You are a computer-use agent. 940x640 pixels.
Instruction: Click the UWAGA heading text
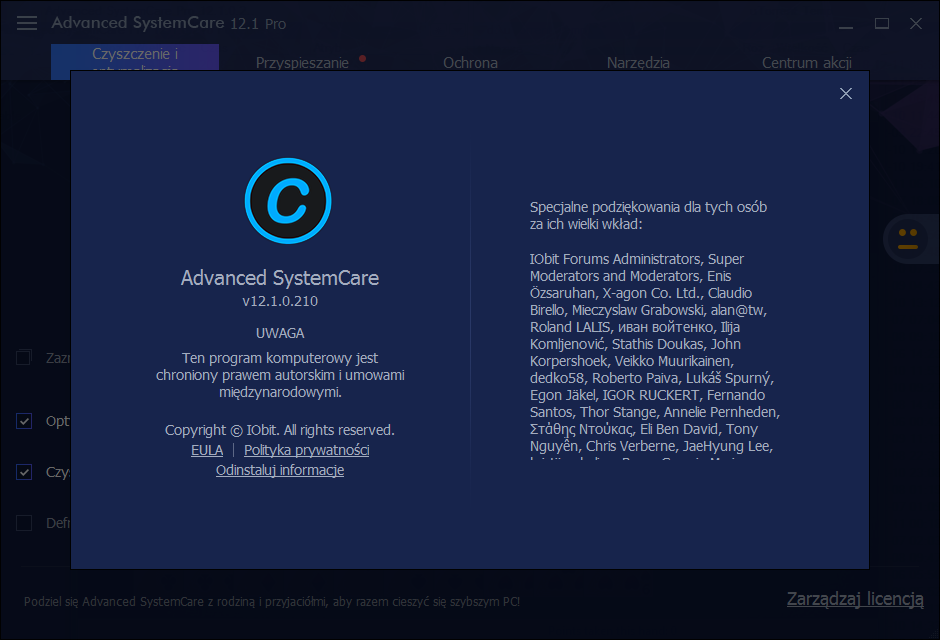click(x=280, y=333)
